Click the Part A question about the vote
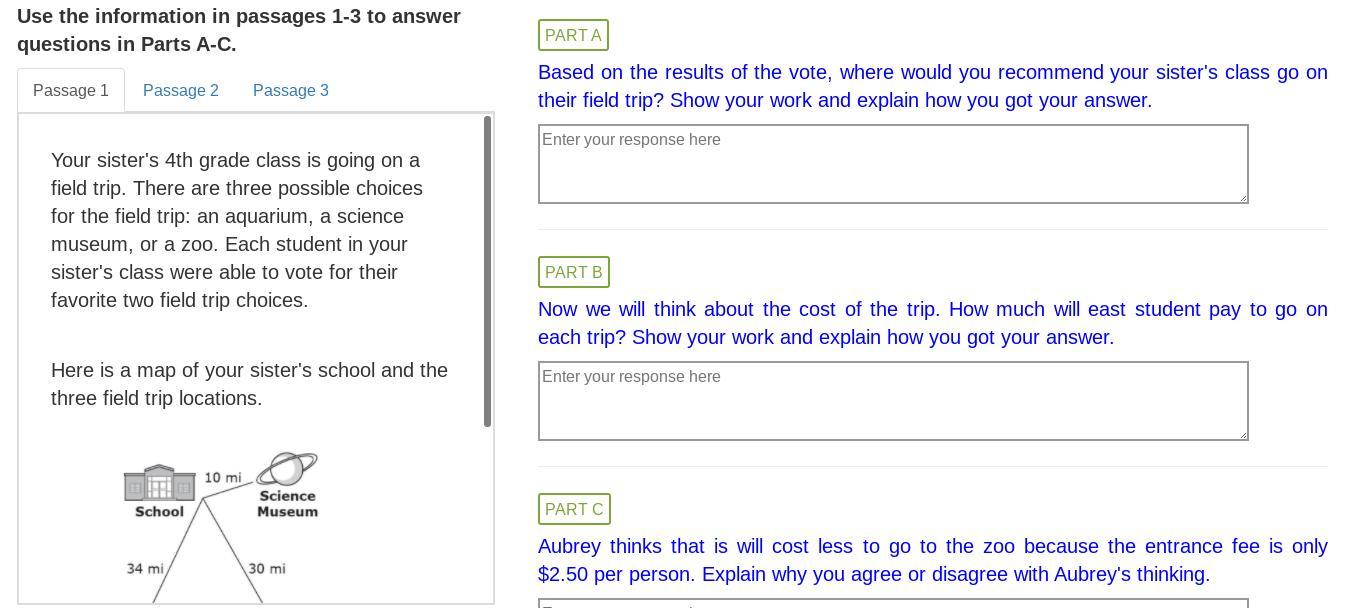 (x=932, y=87)
